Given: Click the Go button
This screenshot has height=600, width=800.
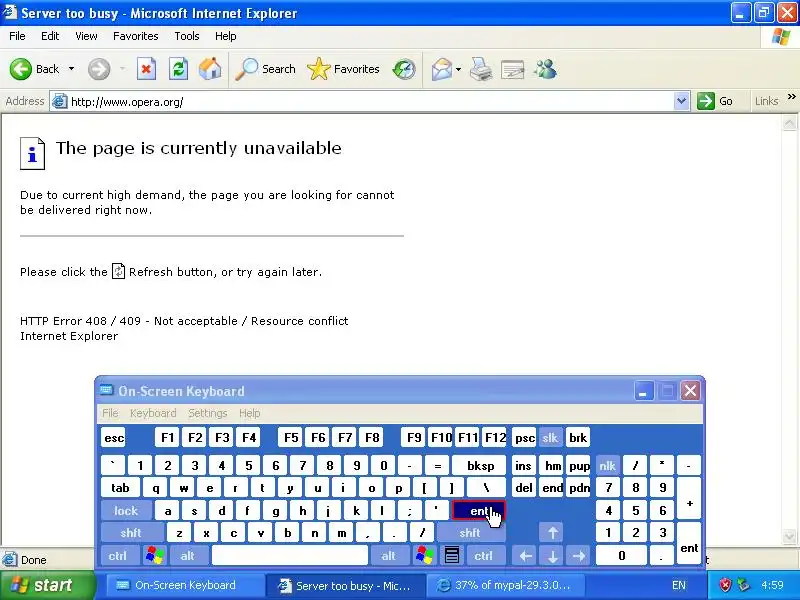Looking at the screenshot, I should click(x=716, y=101).
